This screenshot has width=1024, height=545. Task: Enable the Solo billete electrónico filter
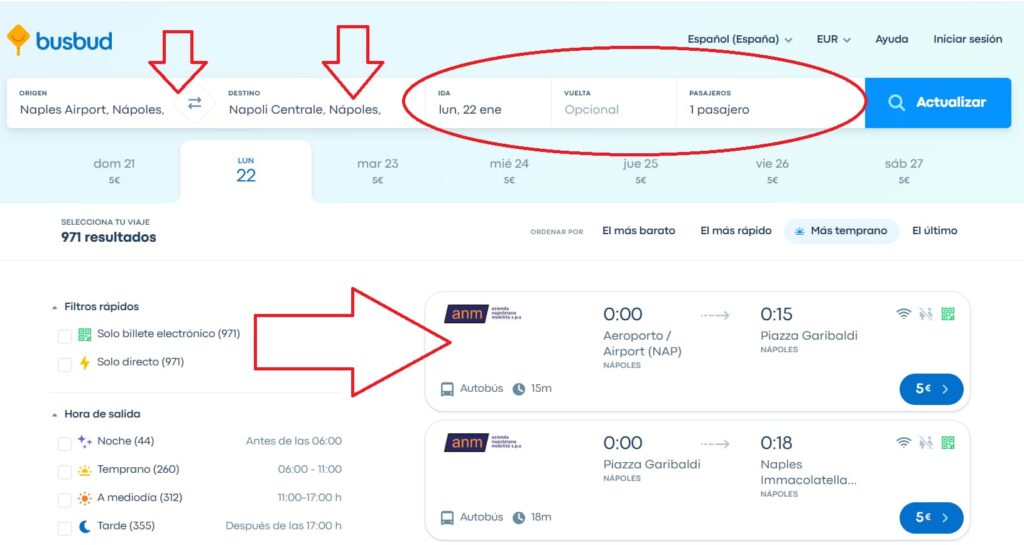click(65, 336)
